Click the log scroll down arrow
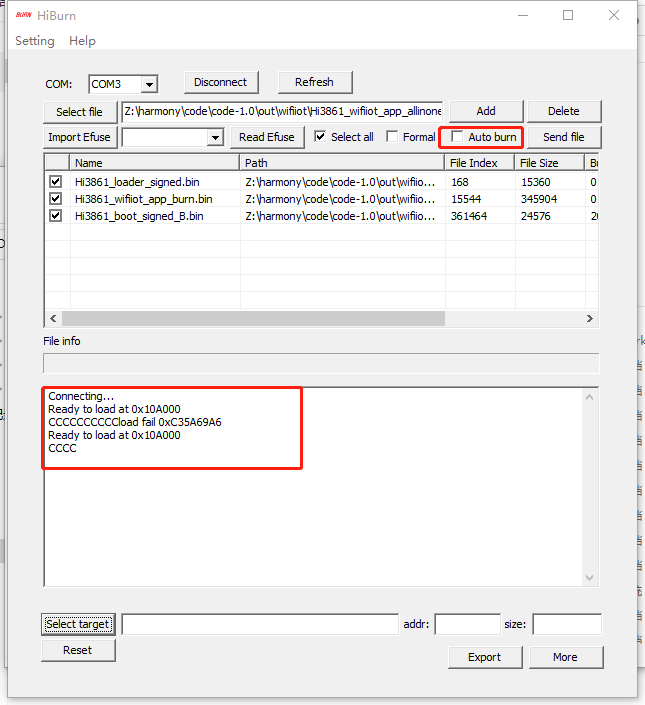645x705 pixels. tap(589, 578)
